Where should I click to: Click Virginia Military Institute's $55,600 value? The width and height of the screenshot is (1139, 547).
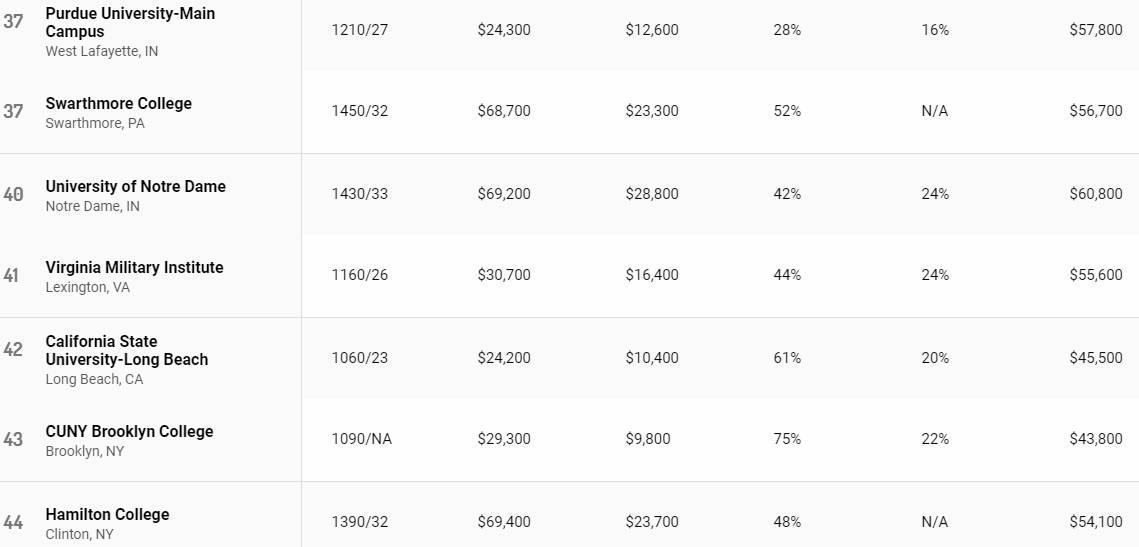pos(1095,275)
